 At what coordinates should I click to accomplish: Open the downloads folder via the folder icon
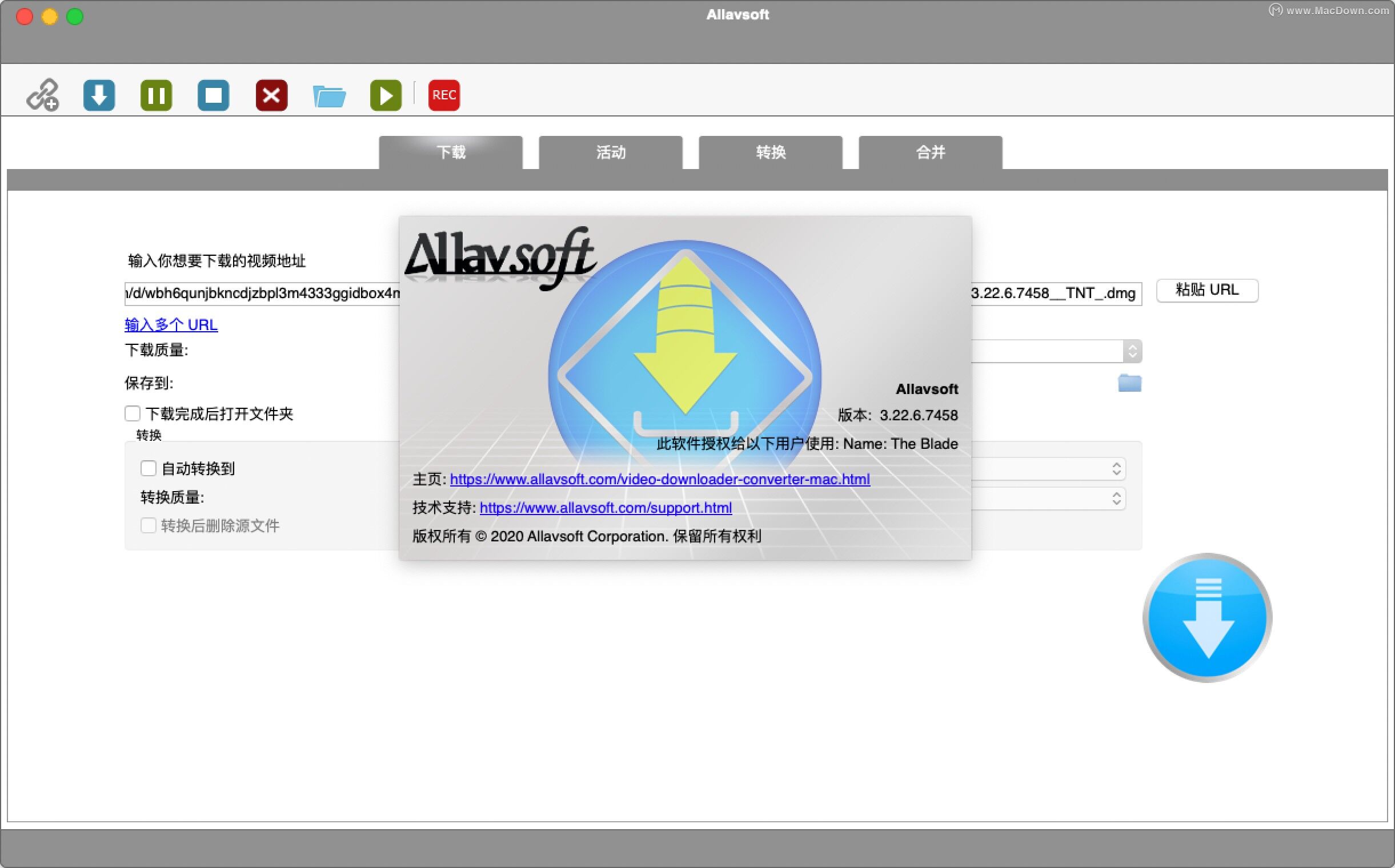tap(328, 95)
